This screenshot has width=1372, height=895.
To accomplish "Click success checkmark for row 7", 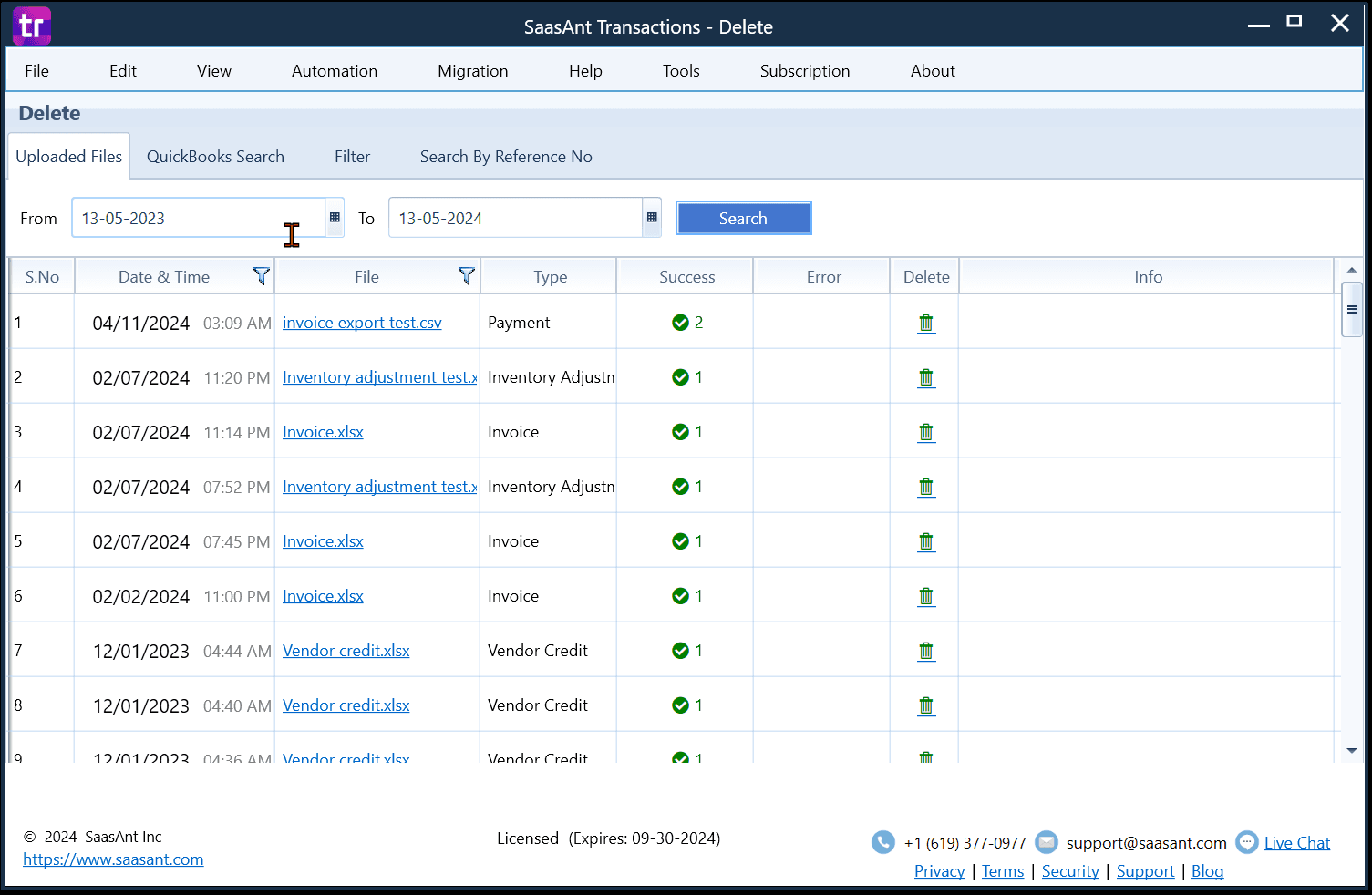I will click(x=680, y=651).
